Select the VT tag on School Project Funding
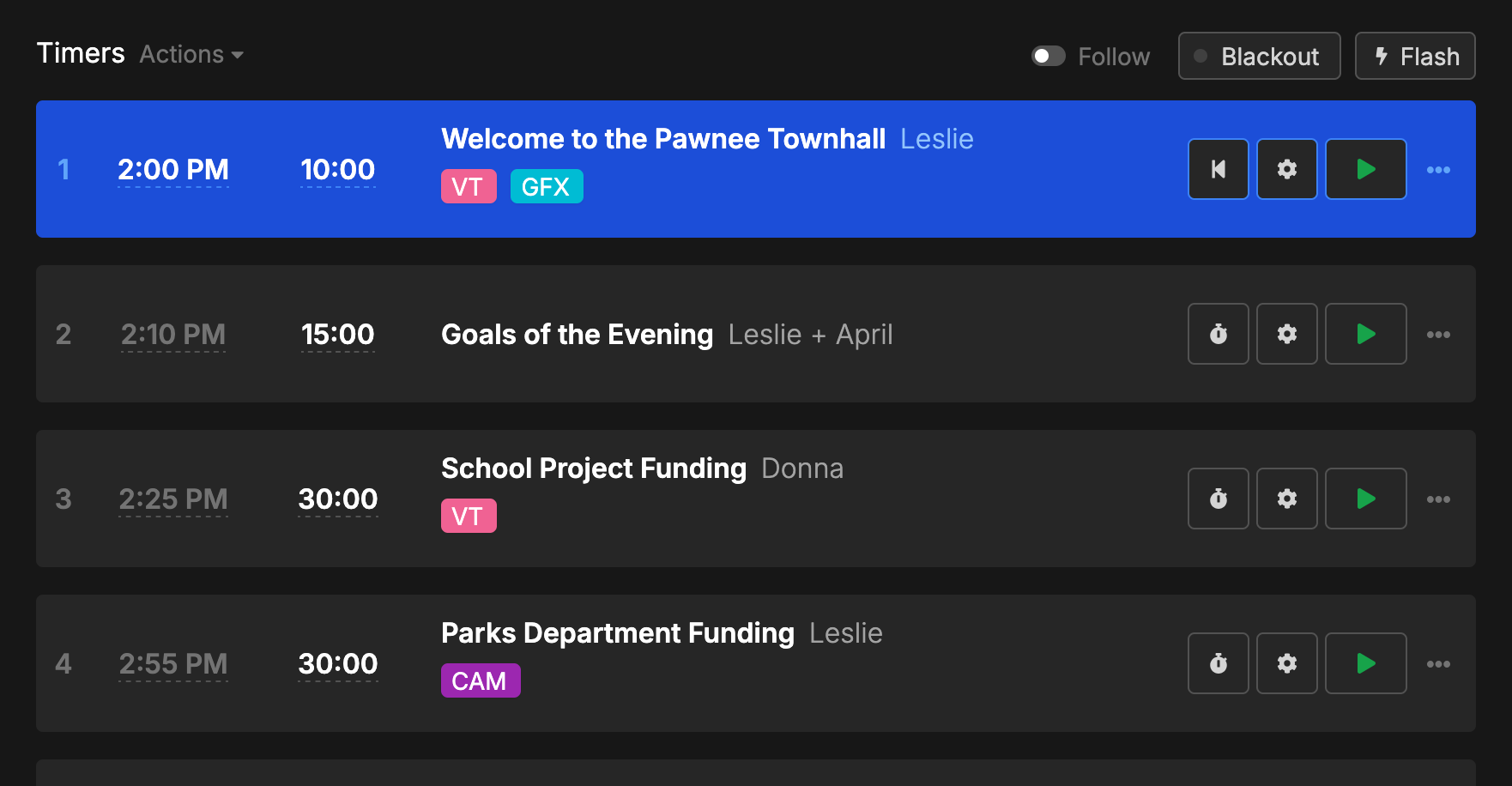The image size is (1512, 786). [469, 516]
